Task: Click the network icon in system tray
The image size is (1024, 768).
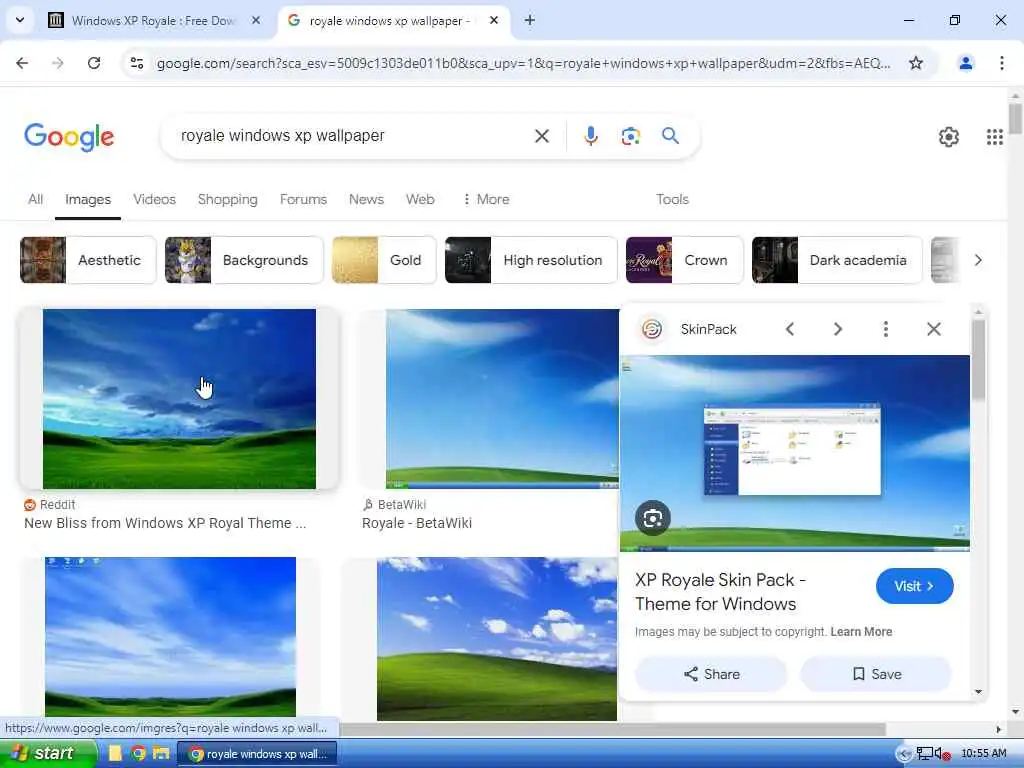Action: click(924, 754)
